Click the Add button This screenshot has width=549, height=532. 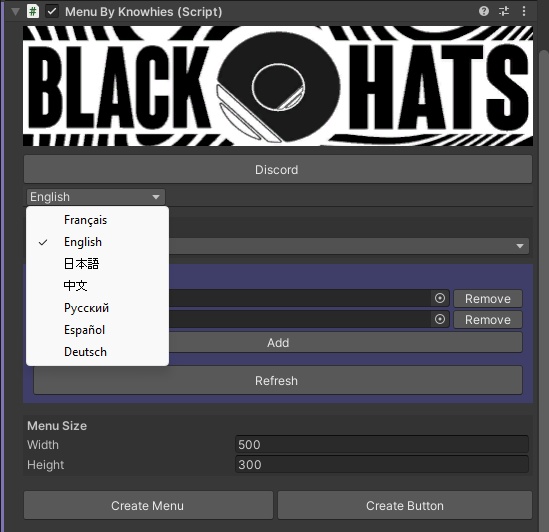point(345,343)
